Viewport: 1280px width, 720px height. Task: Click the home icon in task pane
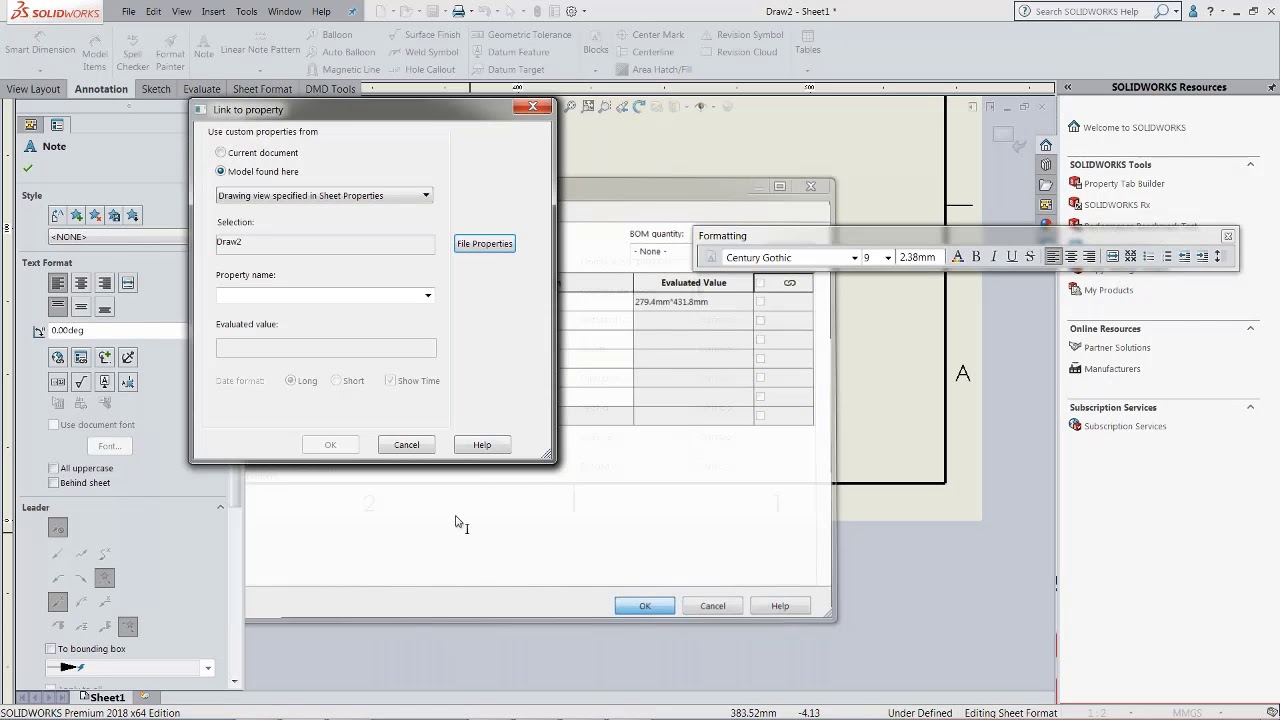[x=1046, y=145]
